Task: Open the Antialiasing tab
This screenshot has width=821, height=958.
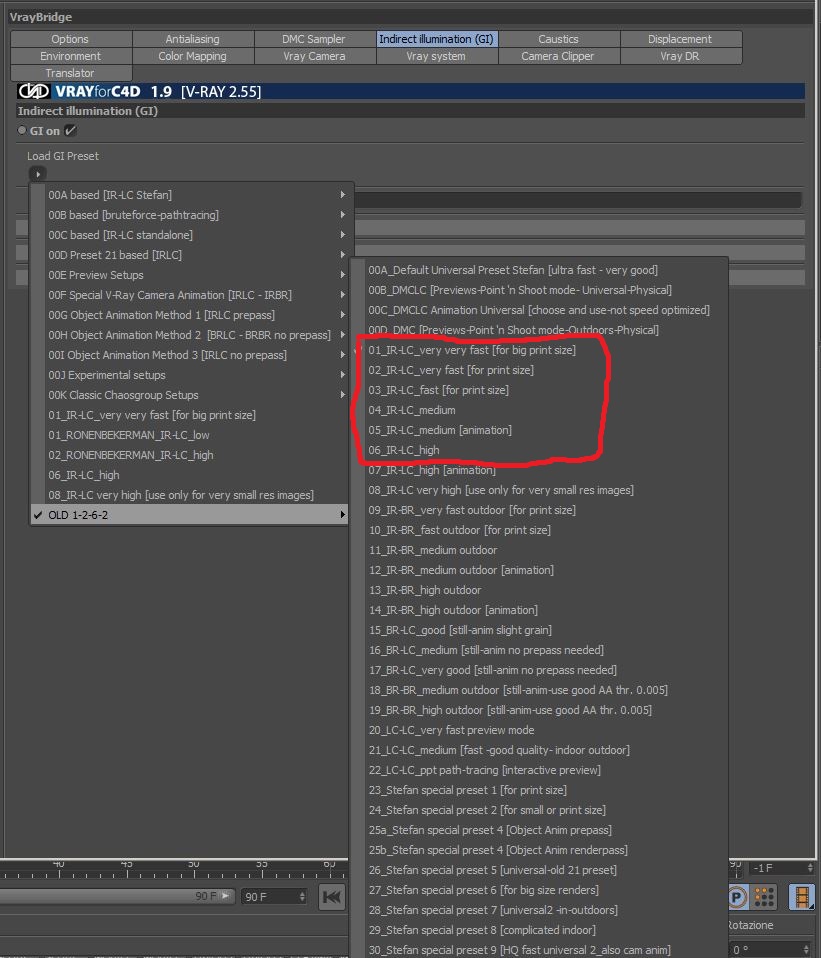Action: [x=193, y=39]
